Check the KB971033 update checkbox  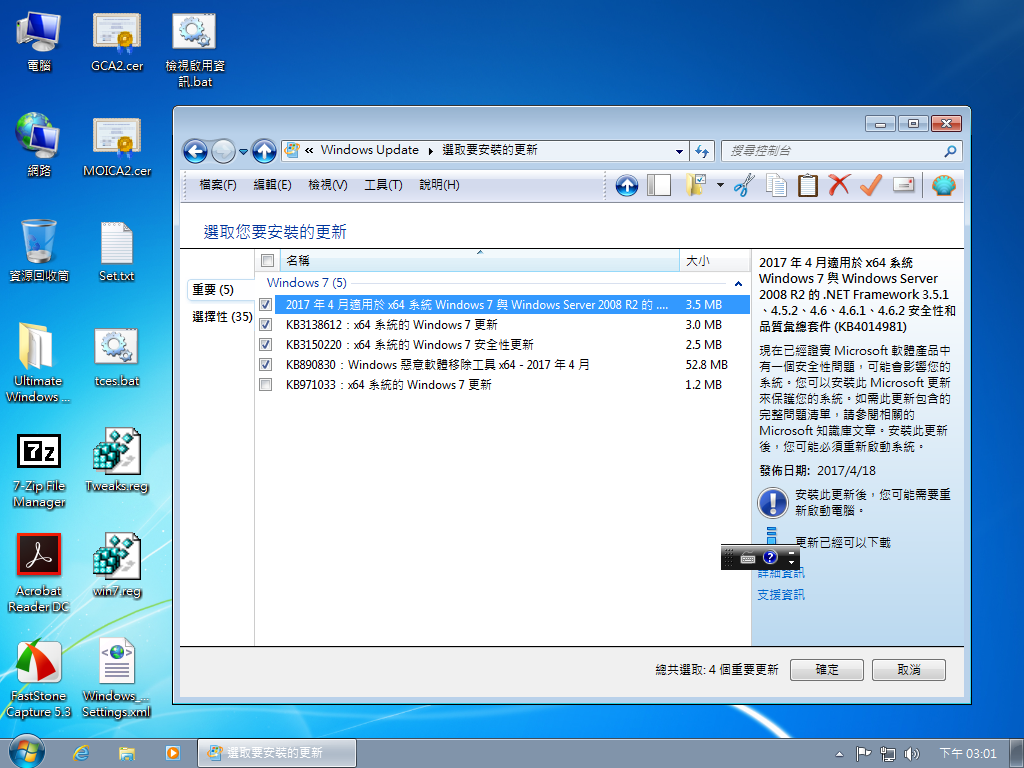click(265, 385)
